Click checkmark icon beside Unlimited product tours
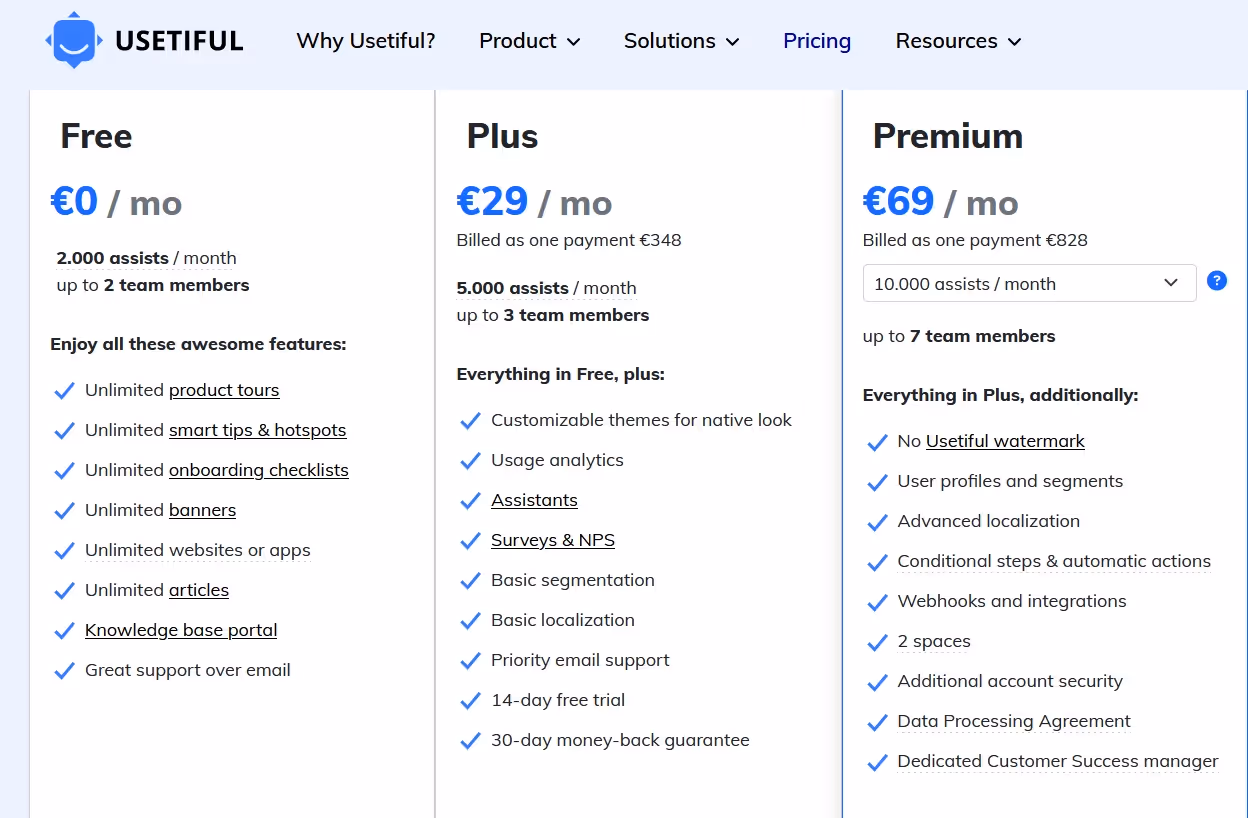This screenshot has width=1248, height=818. click(64, 391)
